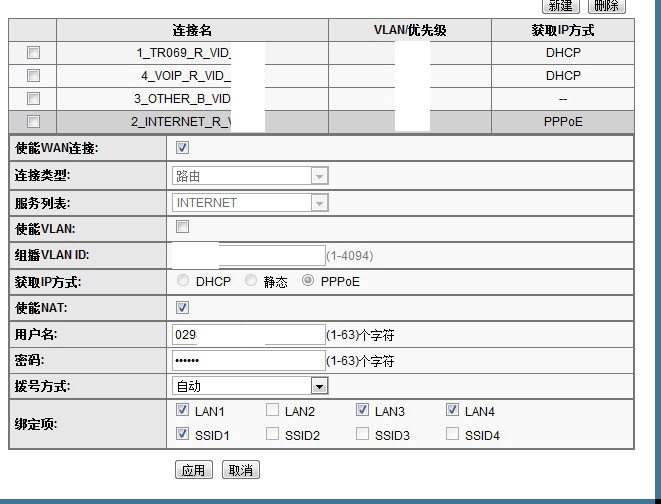
Task: Open the 服务列表 dropdown showing INTERNET
Action: click(x=250, y=203)
